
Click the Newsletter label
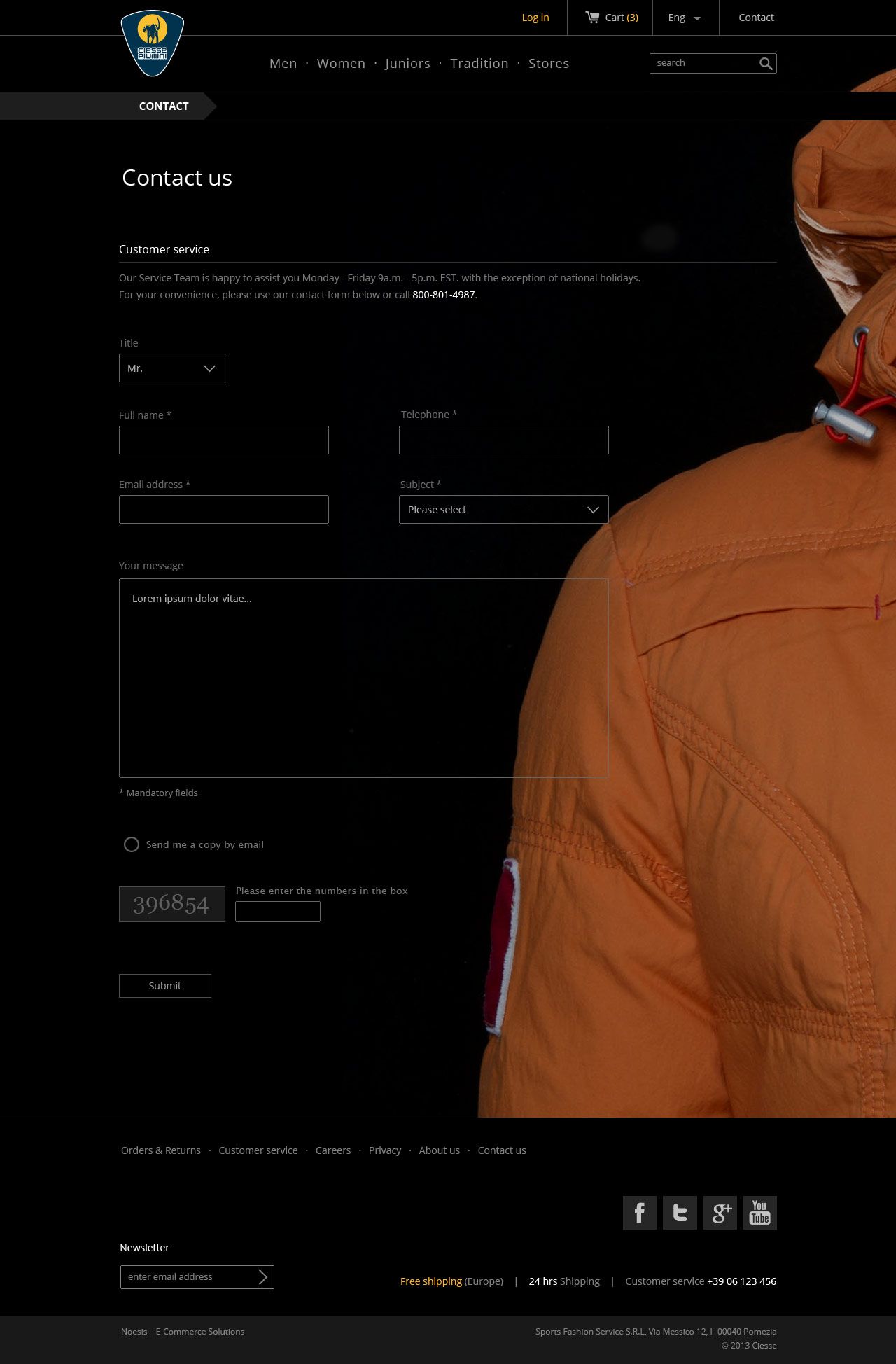[x=145, y=1248]
